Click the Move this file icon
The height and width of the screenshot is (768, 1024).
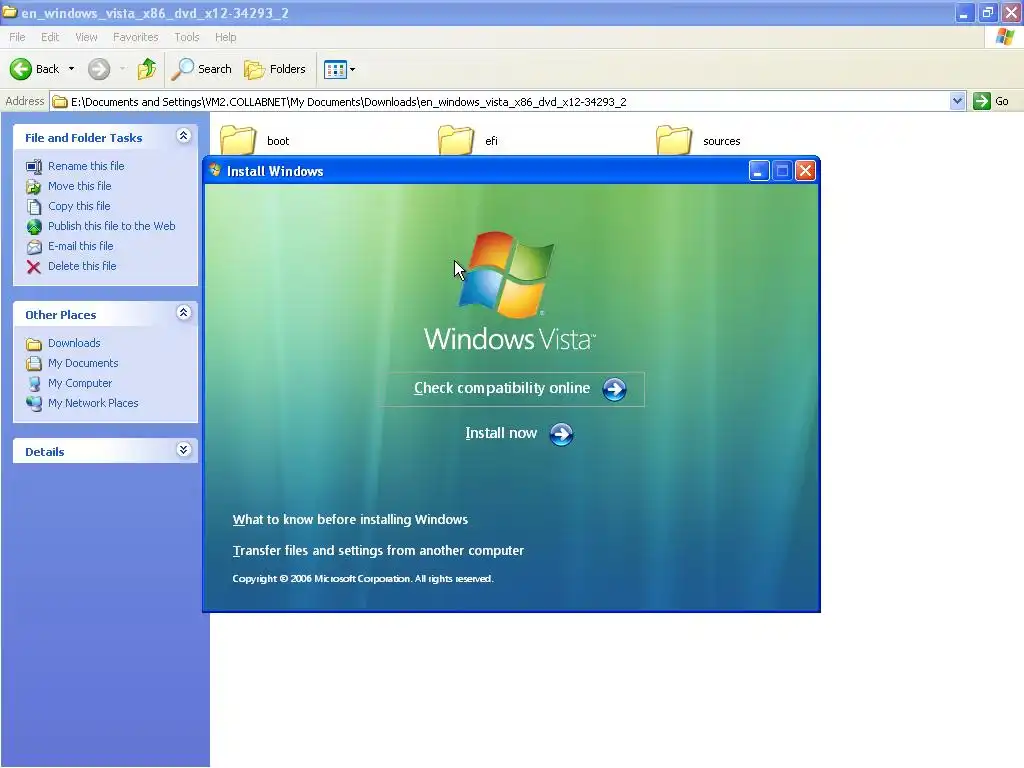coord(34,187)
